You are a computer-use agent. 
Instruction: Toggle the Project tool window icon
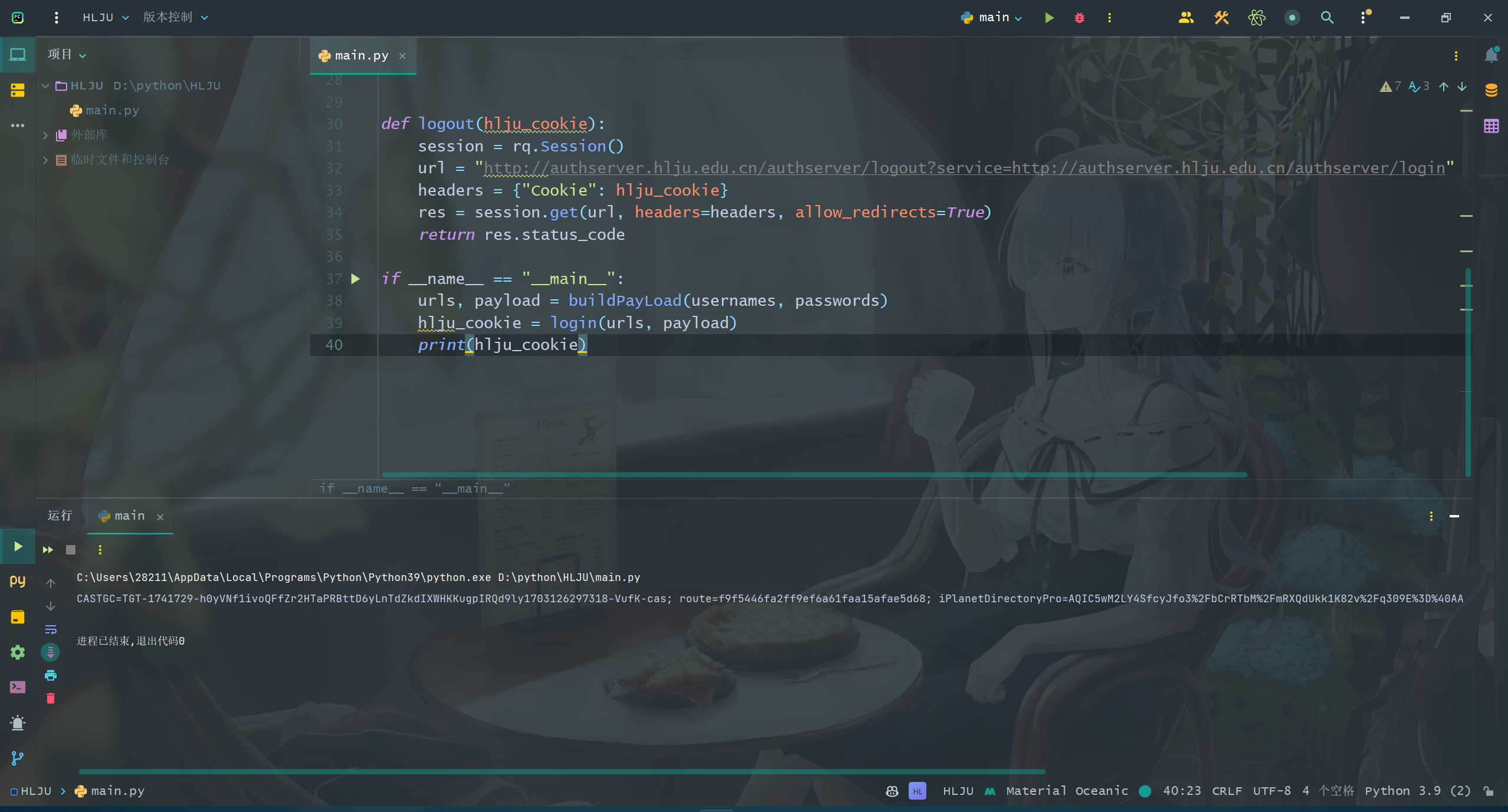tap(18, 55)
